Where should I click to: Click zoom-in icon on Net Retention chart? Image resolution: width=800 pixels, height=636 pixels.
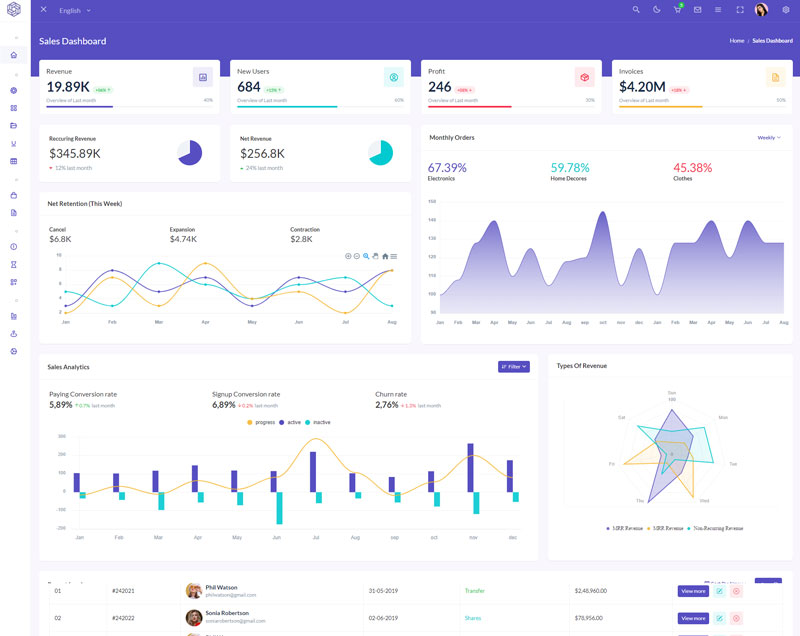pos(348,256)
